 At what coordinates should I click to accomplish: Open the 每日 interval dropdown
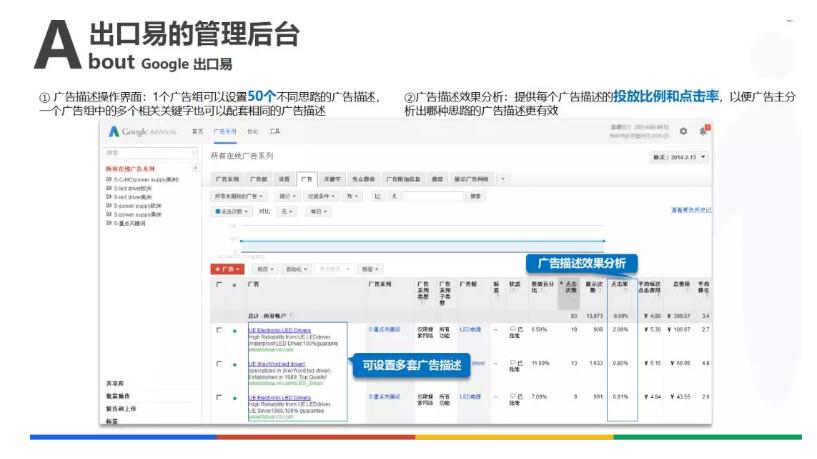(x=318, y=212)
